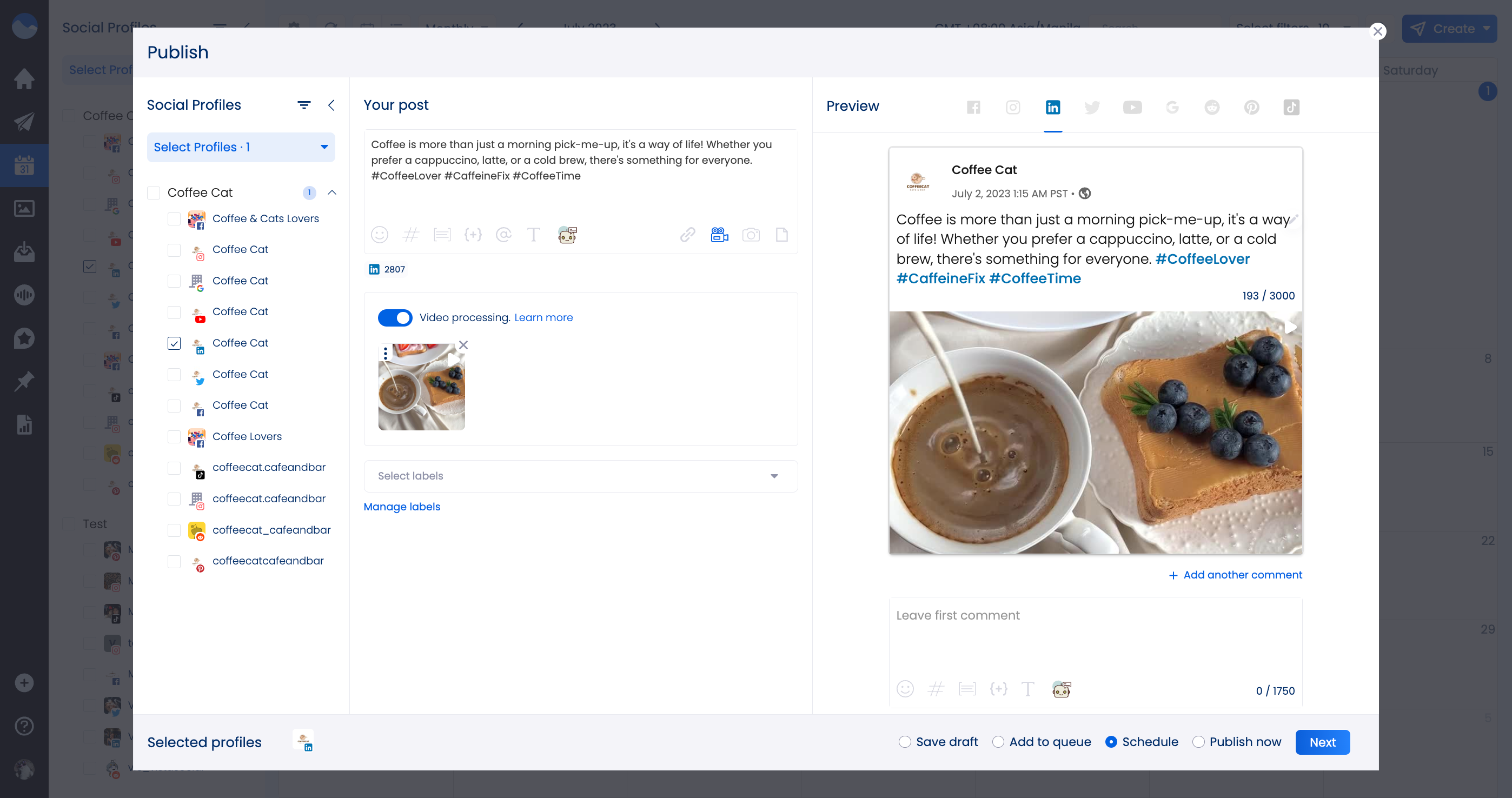The height and width of the screenshot is (798, 1512).
Task: Attach a link using the link icon
Action: [687, 235]
